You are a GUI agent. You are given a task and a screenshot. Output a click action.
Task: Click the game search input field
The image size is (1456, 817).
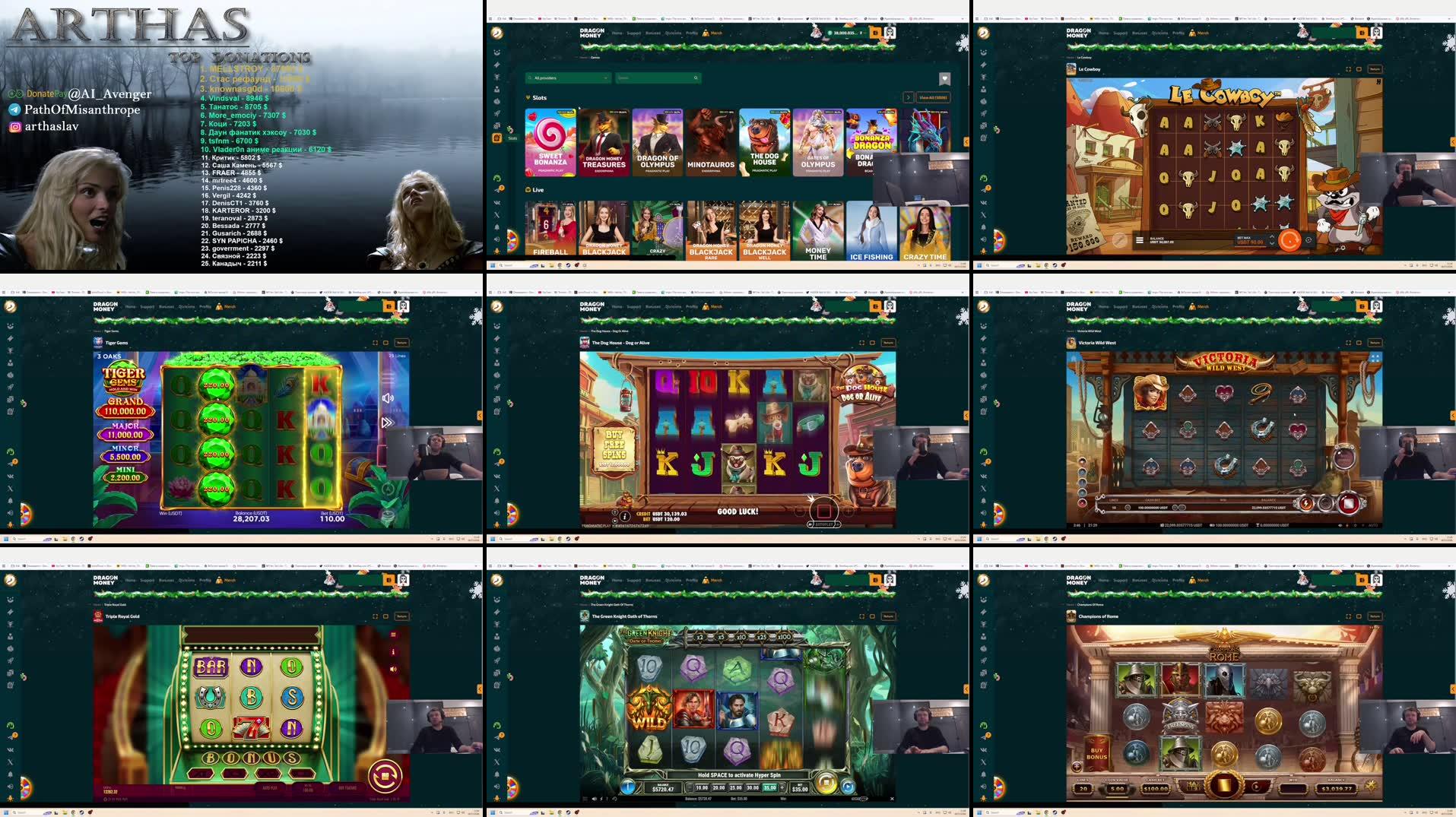[x=658, y=78]
